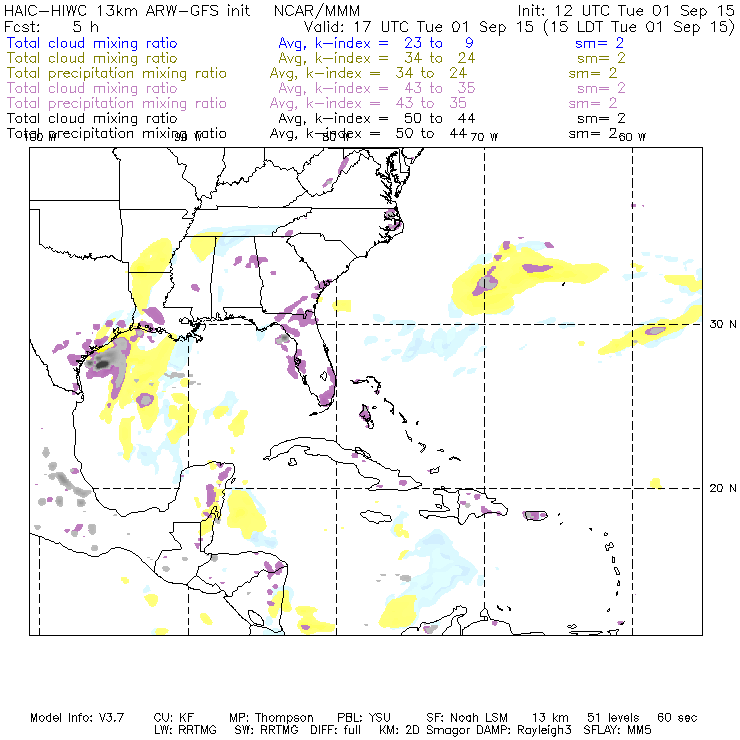
Task: Select the "Init: 12 UTC Tue 01 Sep 15" text
Action: coord(626,10)
